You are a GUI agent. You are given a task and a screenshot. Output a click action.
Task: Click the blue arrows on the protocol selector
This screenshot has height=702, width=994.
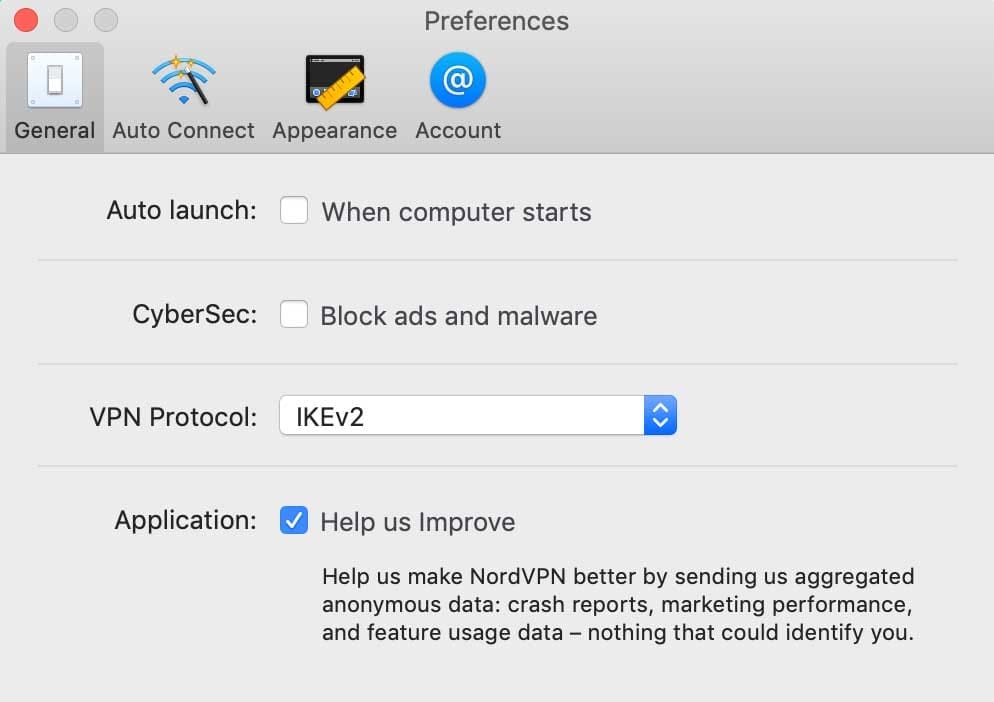tap(660, 416)
